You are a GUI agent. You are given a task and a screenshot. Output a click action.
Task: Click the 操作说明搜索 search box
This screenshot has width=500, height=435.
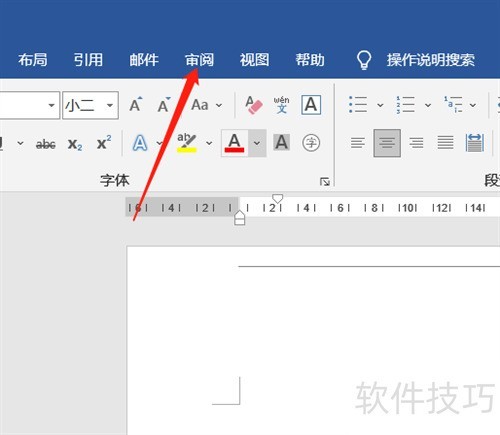(x=431, y=60)
